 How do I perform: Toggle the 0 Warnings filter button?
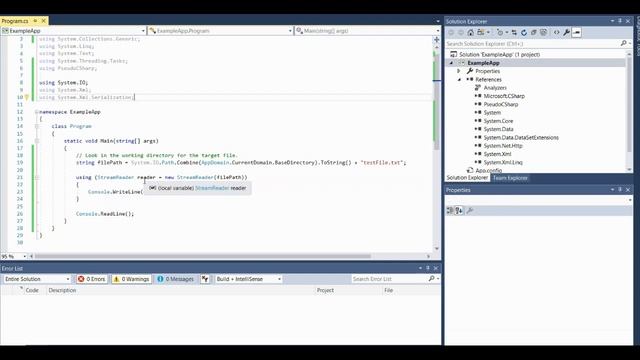pyautogui.click(x=131, y=279)
